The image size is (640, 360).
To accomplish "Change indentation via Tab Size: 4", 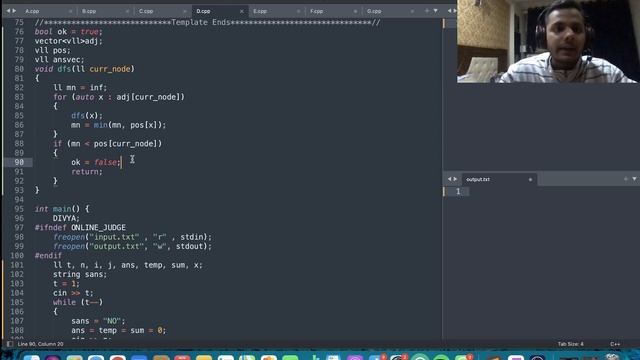I will tap(571, 344).
